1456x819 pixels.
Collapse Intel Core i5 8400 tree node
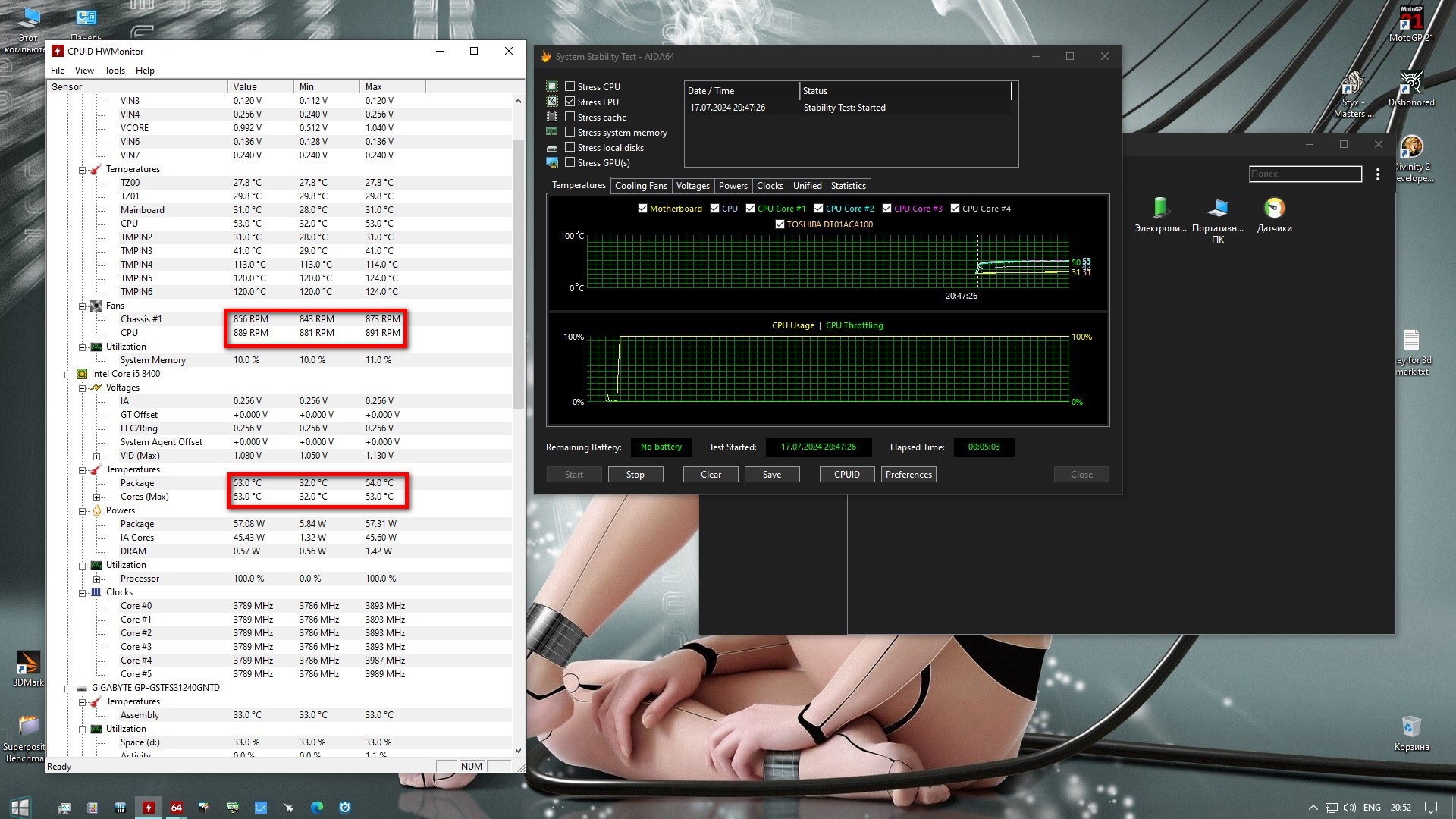coord(68,375)
